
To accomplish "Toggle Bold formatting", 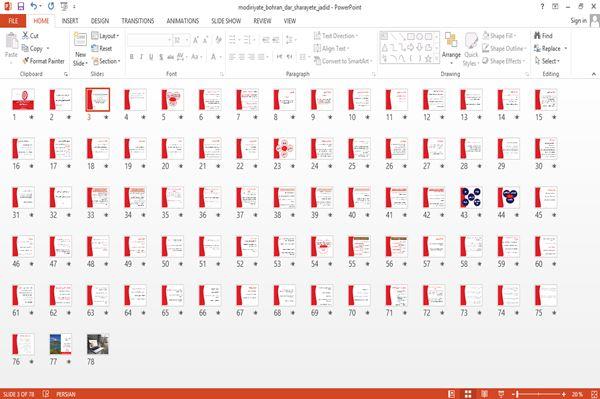I will coord(132,57).
